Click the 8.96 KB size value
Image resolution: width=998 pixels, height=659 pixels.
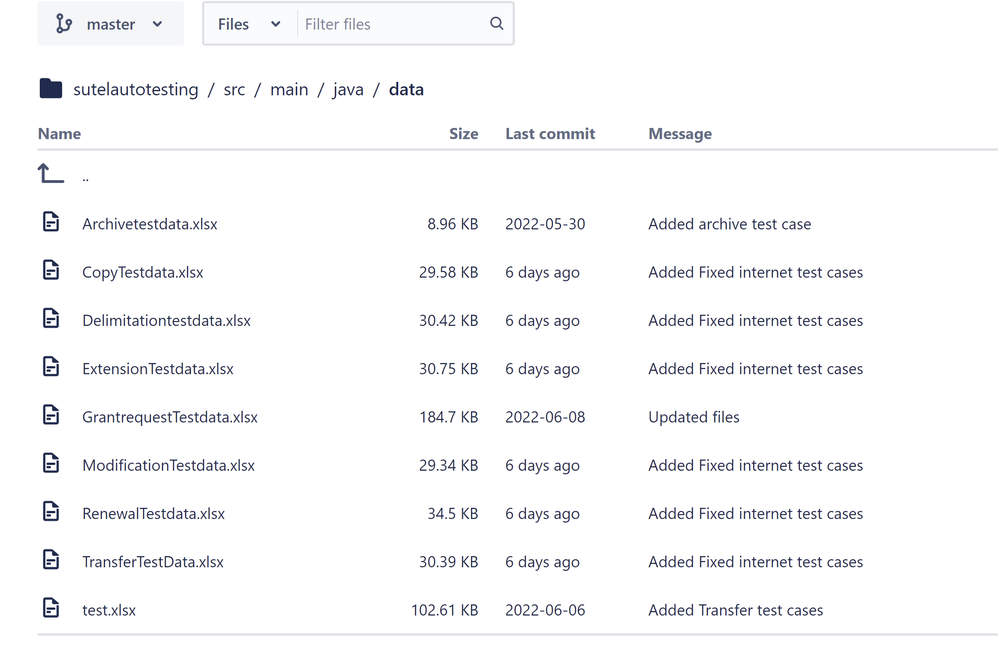point(453,224)
